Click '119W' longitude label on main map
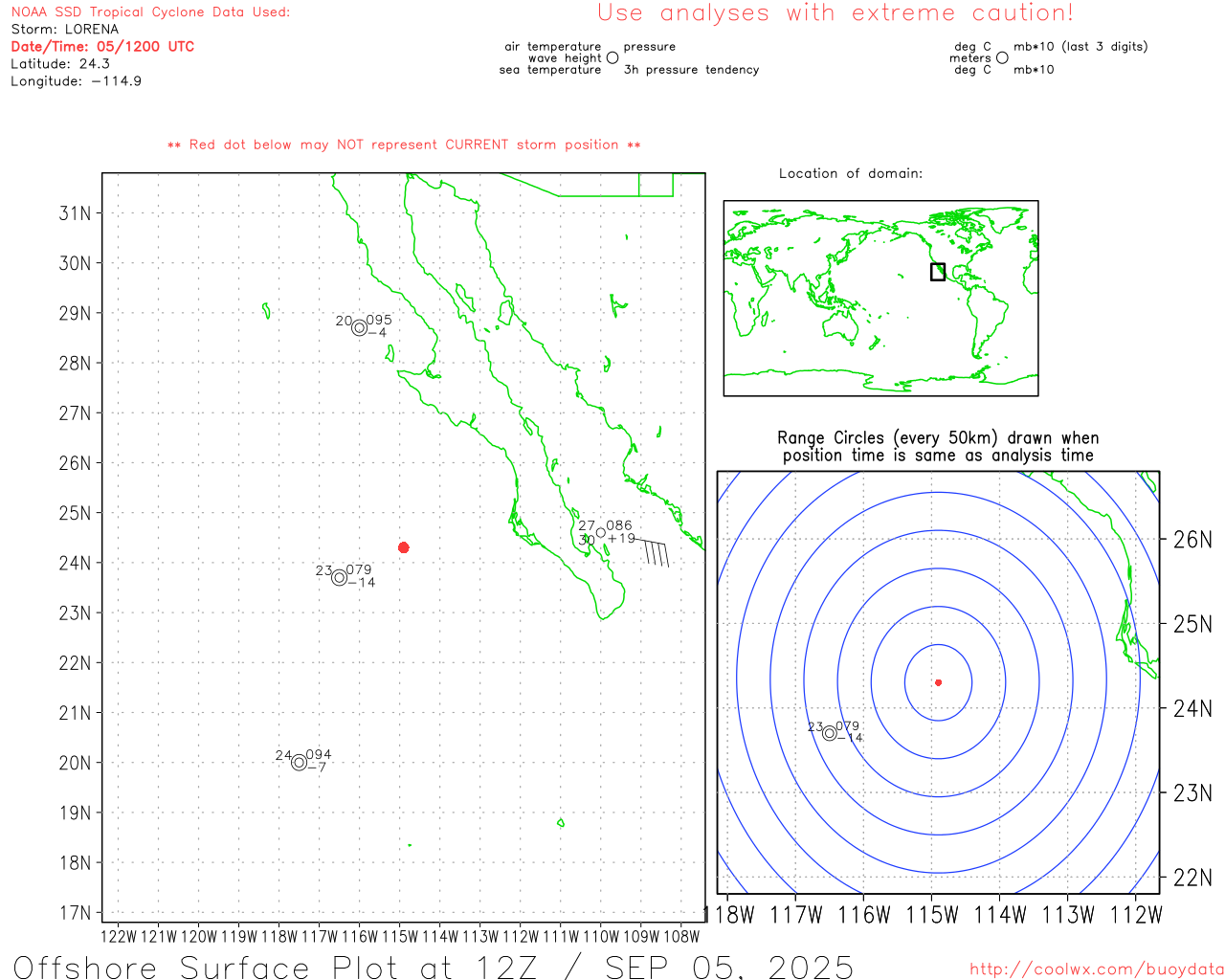Viewport: 1225px width, 980px height. [239, 937]
